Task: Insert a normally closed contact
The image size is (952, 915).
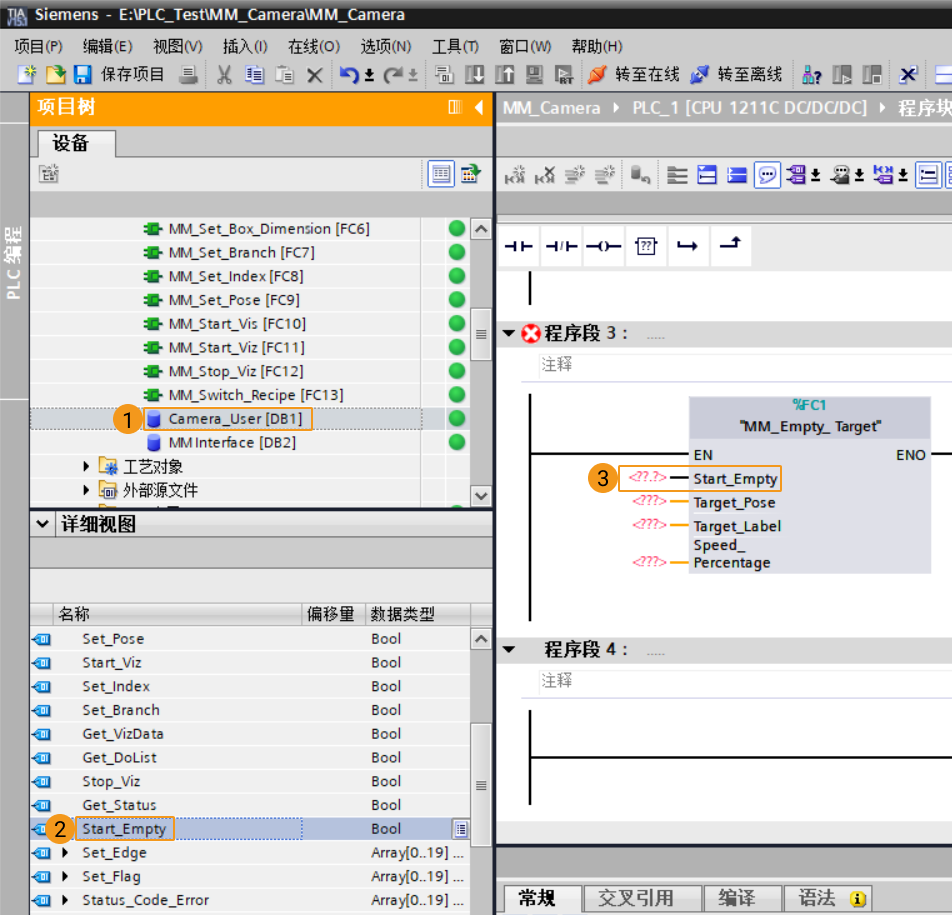Action: [x=561, y=246]
